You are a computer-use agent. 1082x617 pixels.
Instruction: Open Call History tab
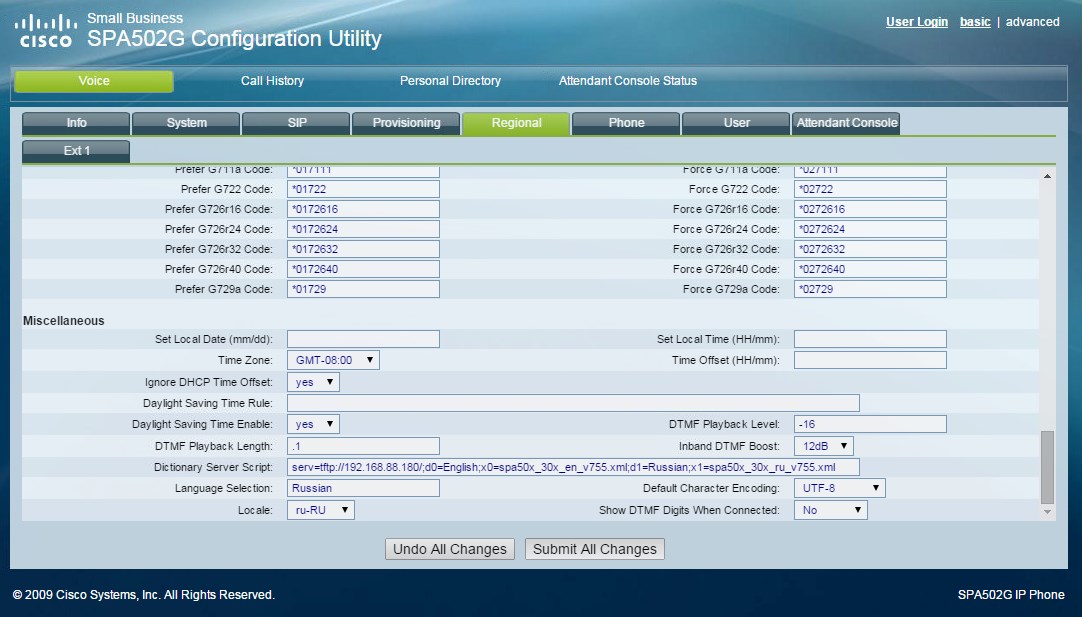272,81
